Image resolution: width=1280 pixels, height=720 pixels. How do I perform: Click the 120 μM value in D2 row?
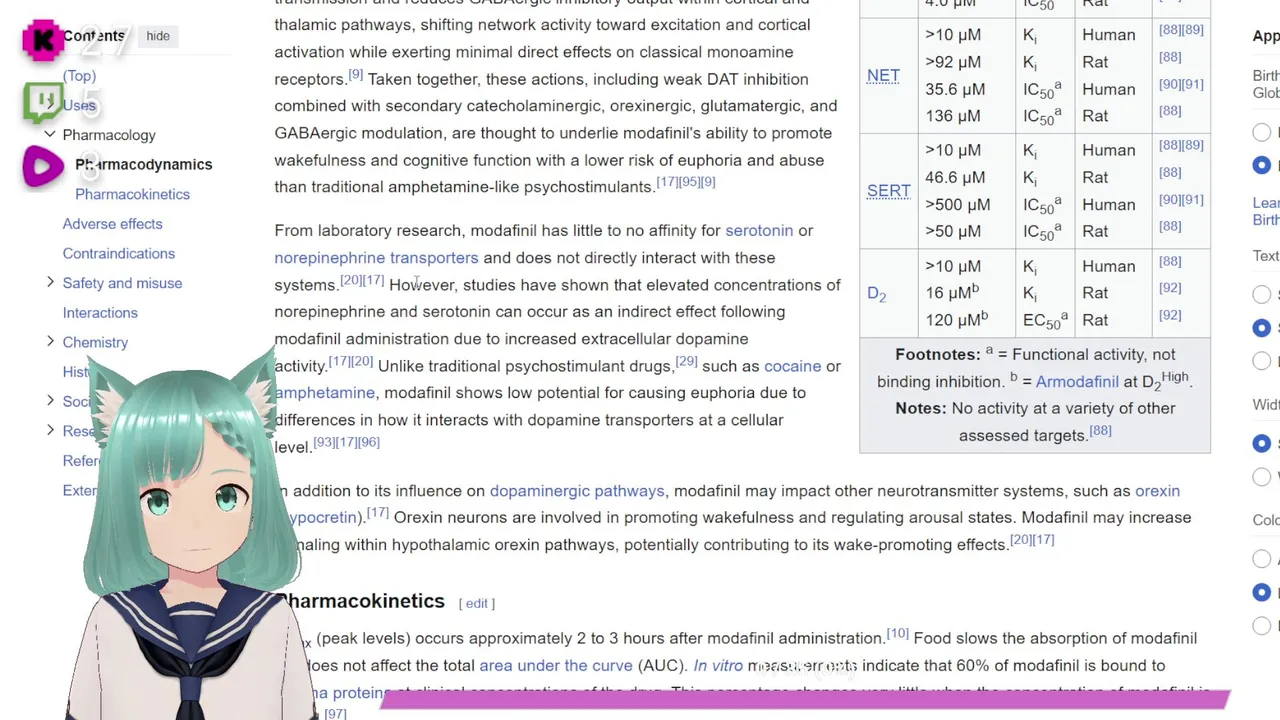point(956,319)
